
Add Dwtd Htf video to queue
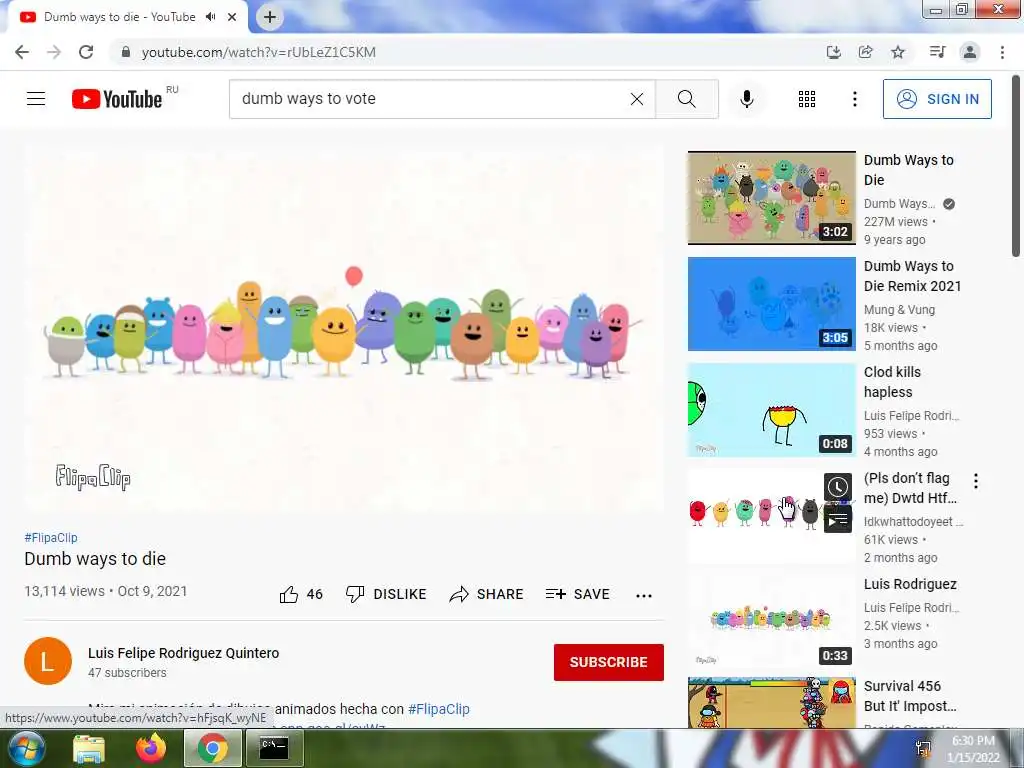(838, 520)
